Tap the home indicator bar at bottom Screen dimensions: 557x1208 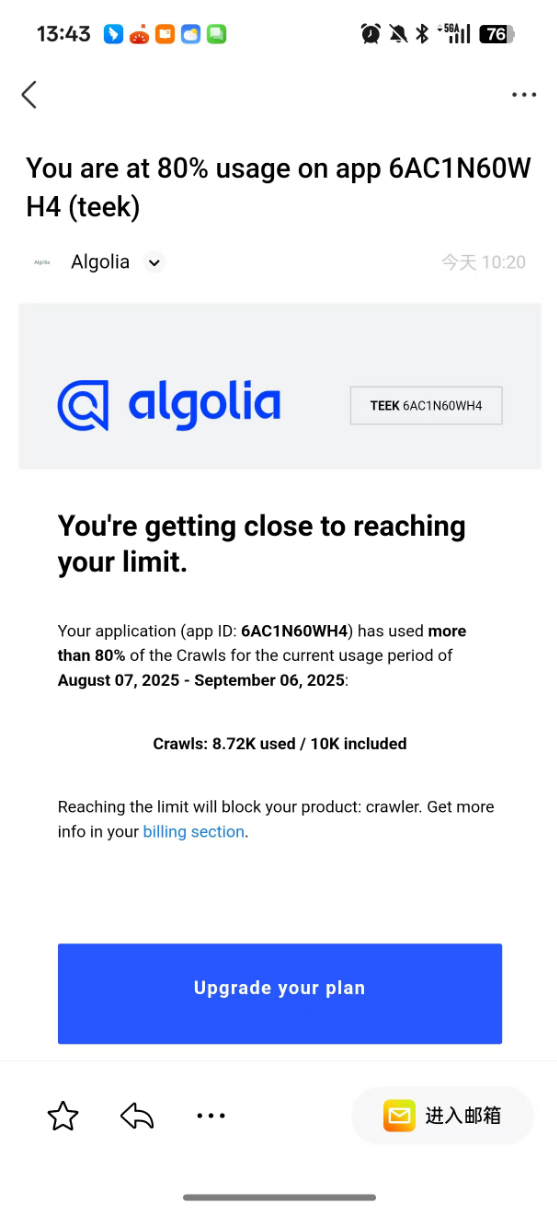click(279, 1197)
